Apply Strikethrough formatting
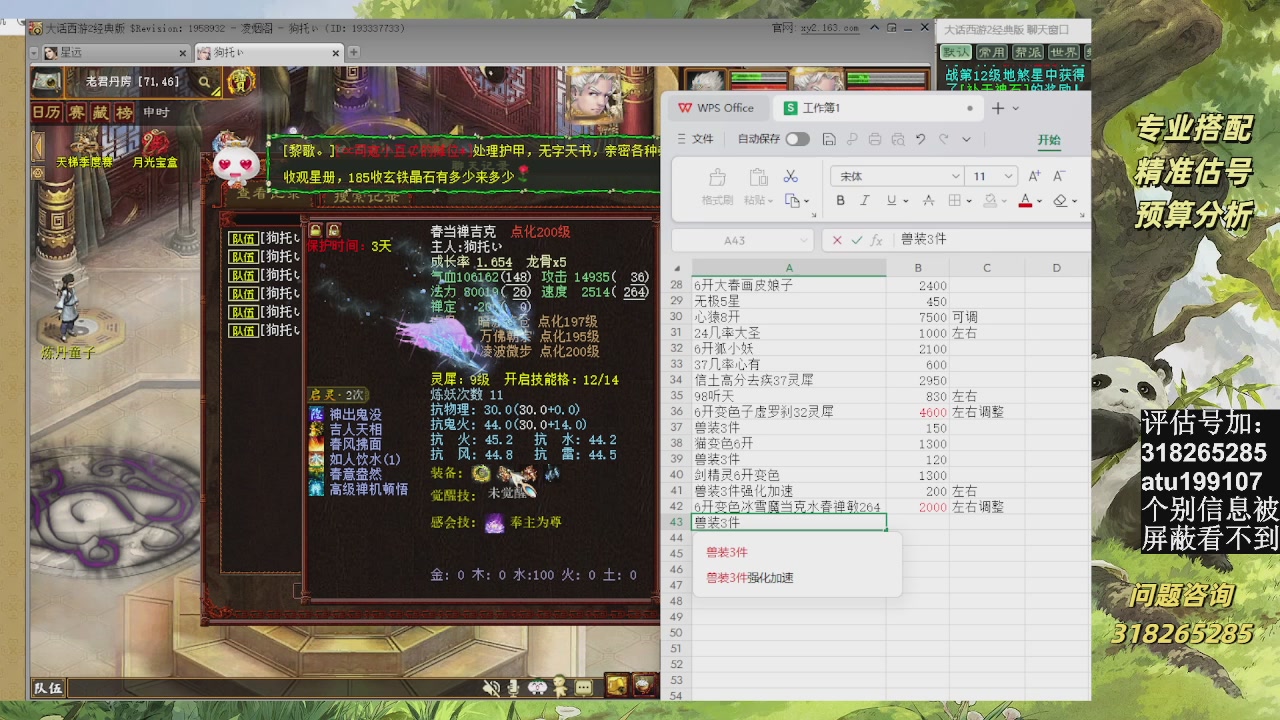Screen dimensions: 1280x720 (928, 201)
